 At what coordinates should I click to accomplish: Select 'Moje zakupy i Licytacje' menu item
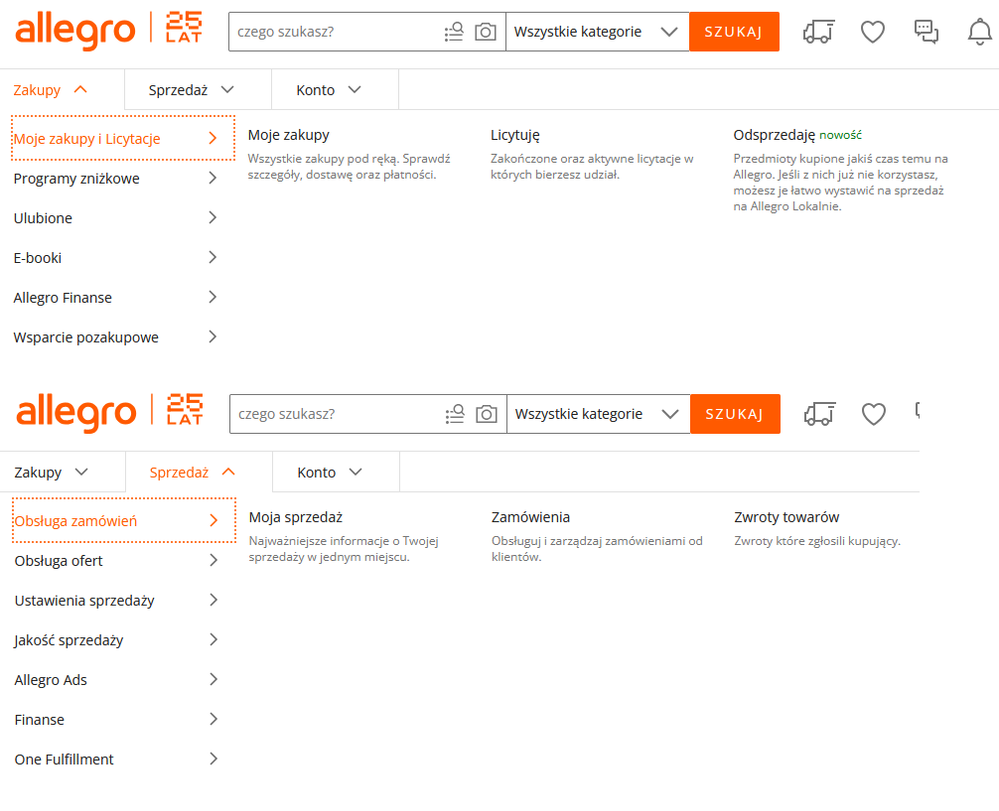[x=123, y=138]
